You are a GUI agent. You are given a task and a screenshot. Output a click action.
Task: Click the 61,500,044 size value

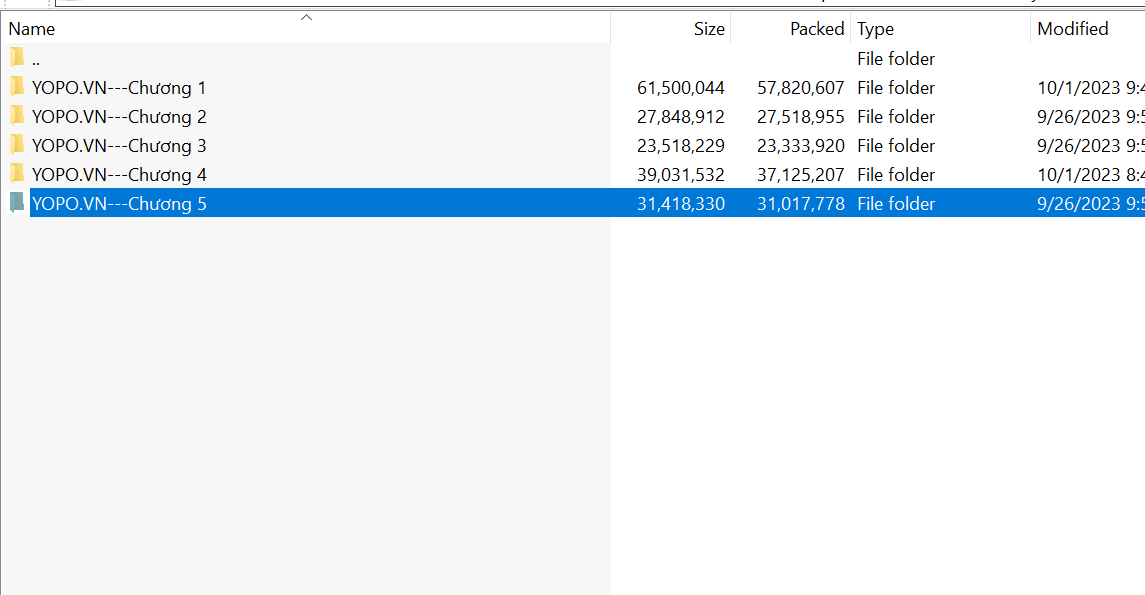[x=680, y=88]
